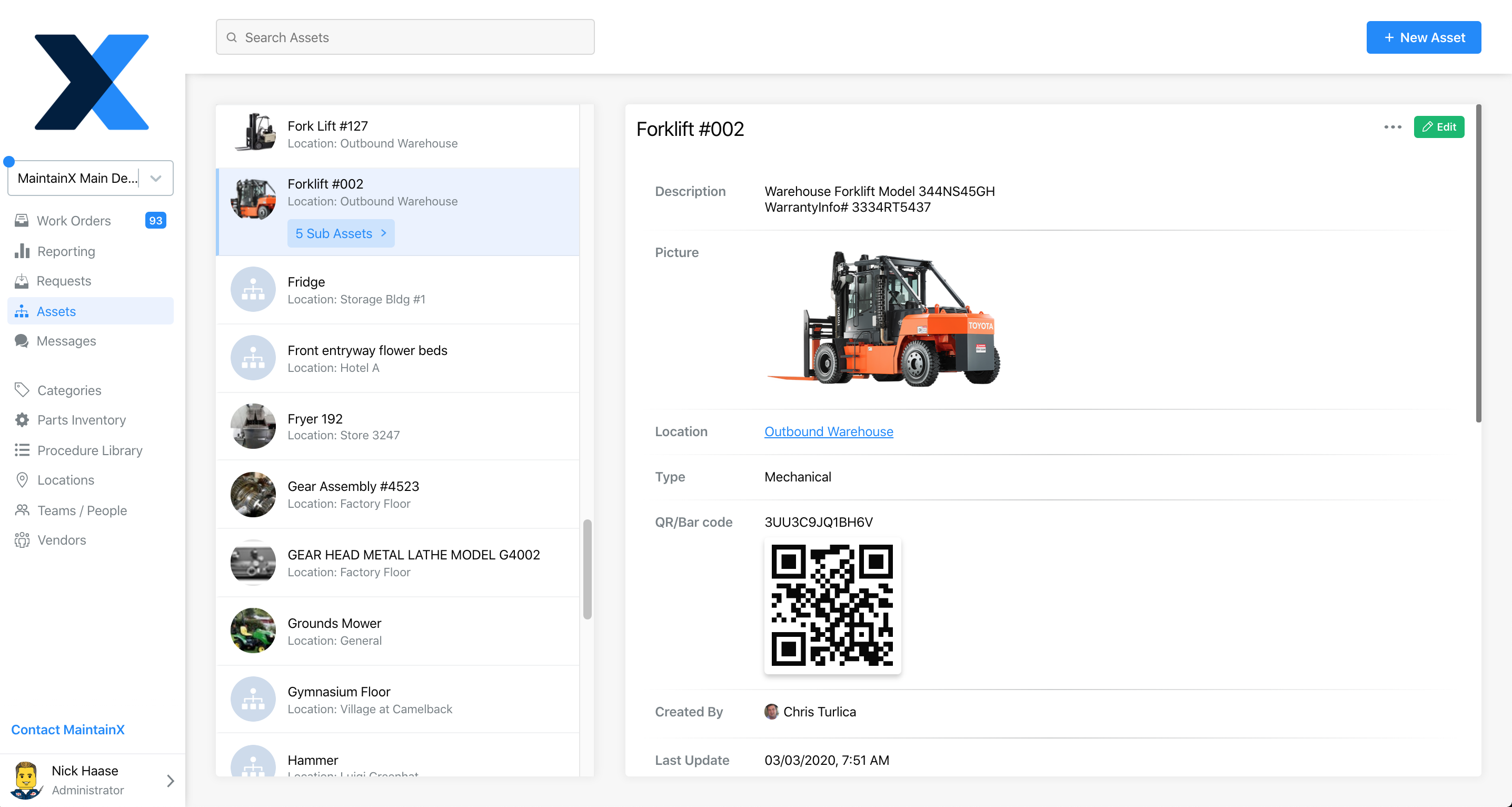Click the New Asset button
The height and width of the screenshot is (807, 1512).
1424,37
